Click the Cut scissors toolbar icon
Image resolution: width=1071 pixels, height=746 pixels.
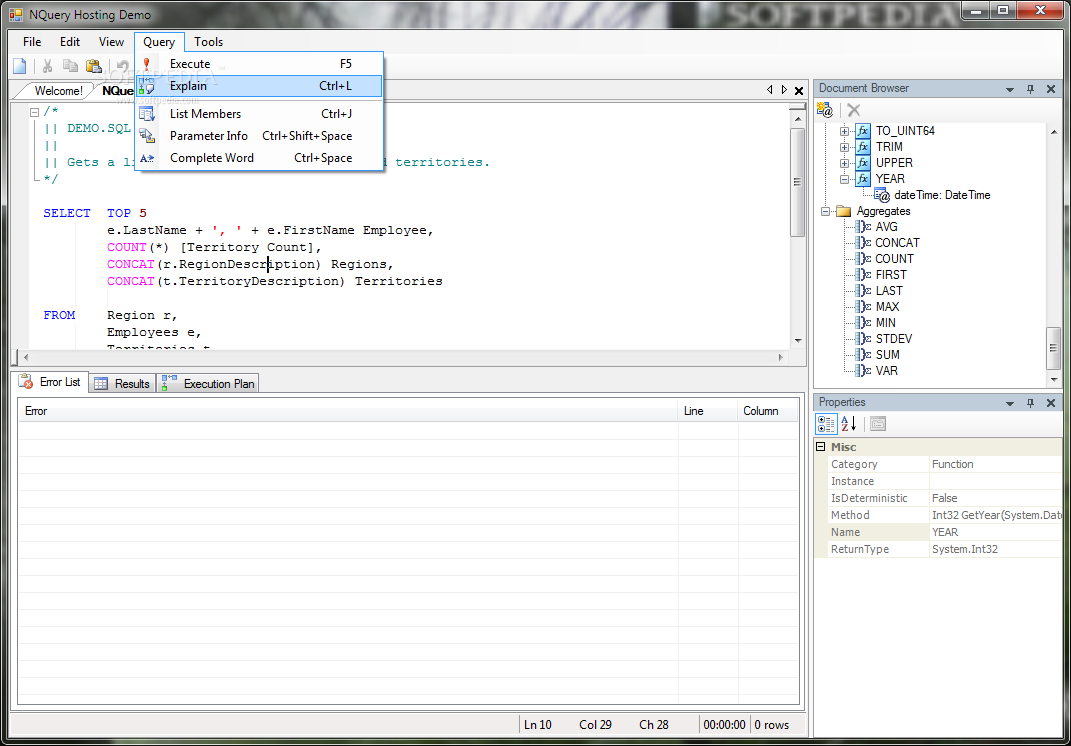(48, 66)
